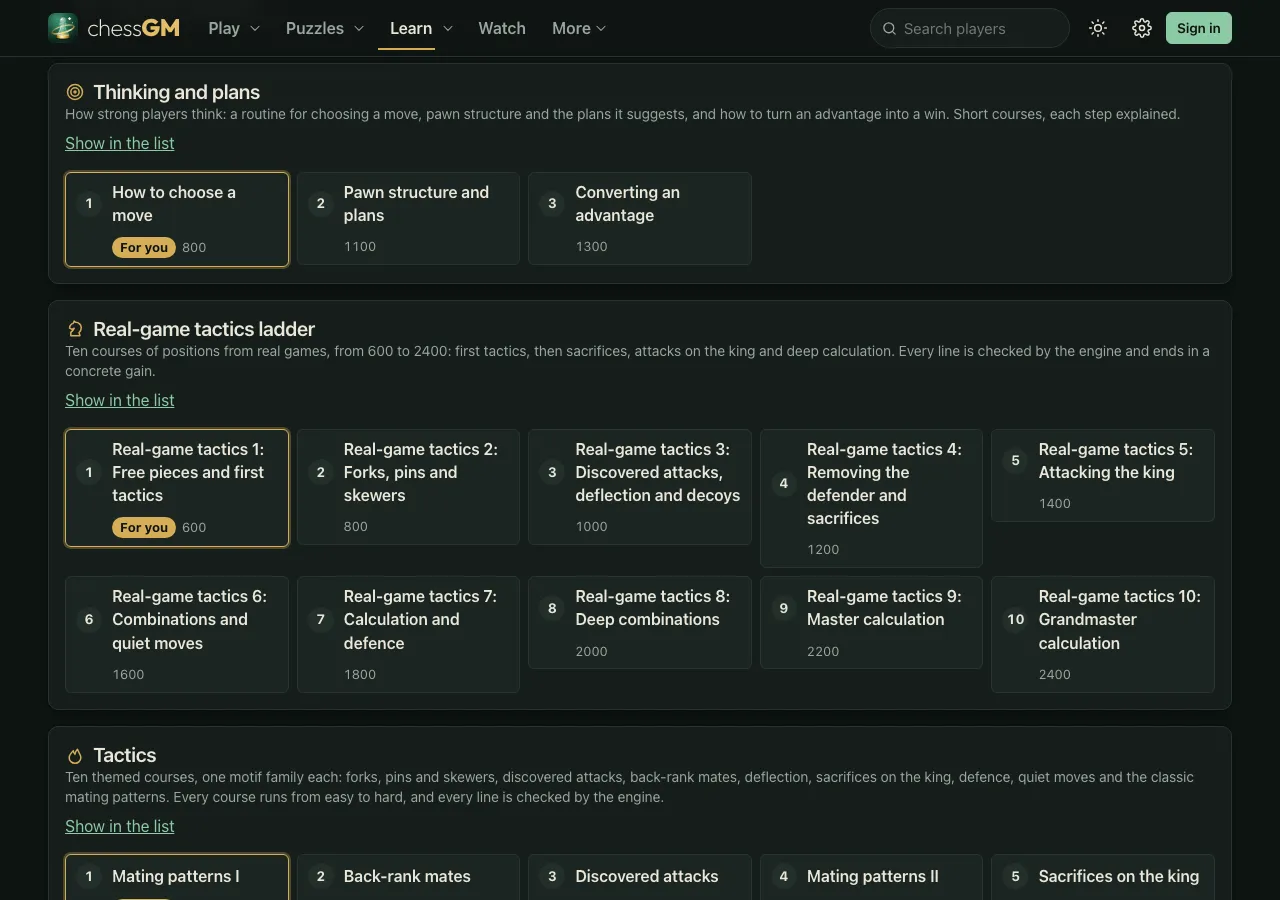Image resolution: width=1280 pixels, height=900 pixels.
Task: Open Real-game tactics 10: Grandmaster calculation
Action: pyautogui.click(x=1103, y=634)
